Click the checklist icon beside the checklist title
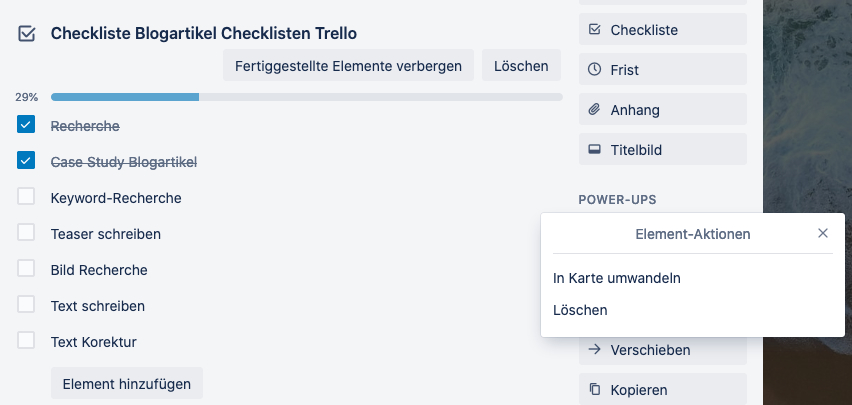Viewport: 852px width, 405px height. click(x=26, y=33)
